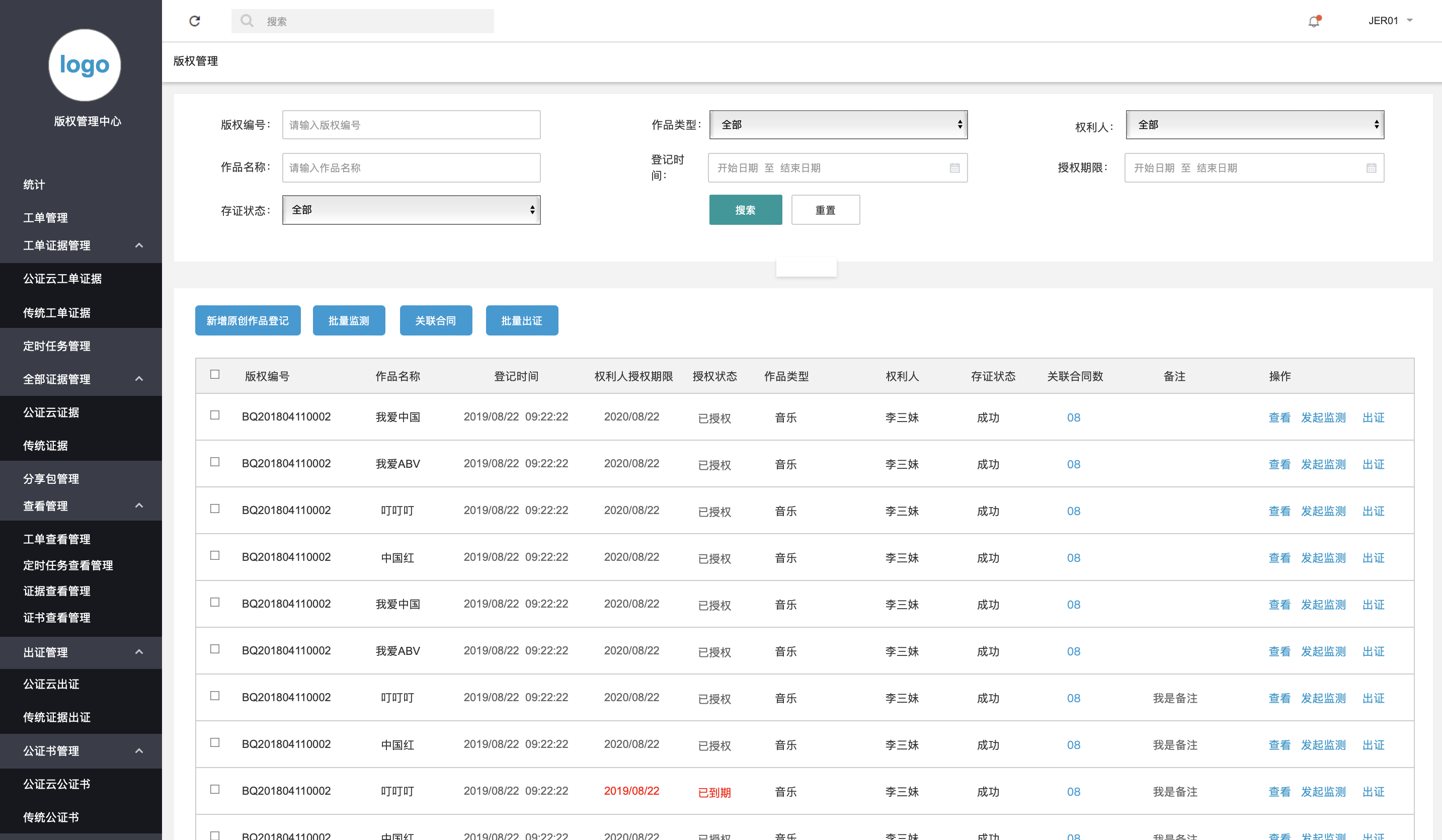
Task: Open the 作品类型 dropdown
Action: [x=838, y=125]
